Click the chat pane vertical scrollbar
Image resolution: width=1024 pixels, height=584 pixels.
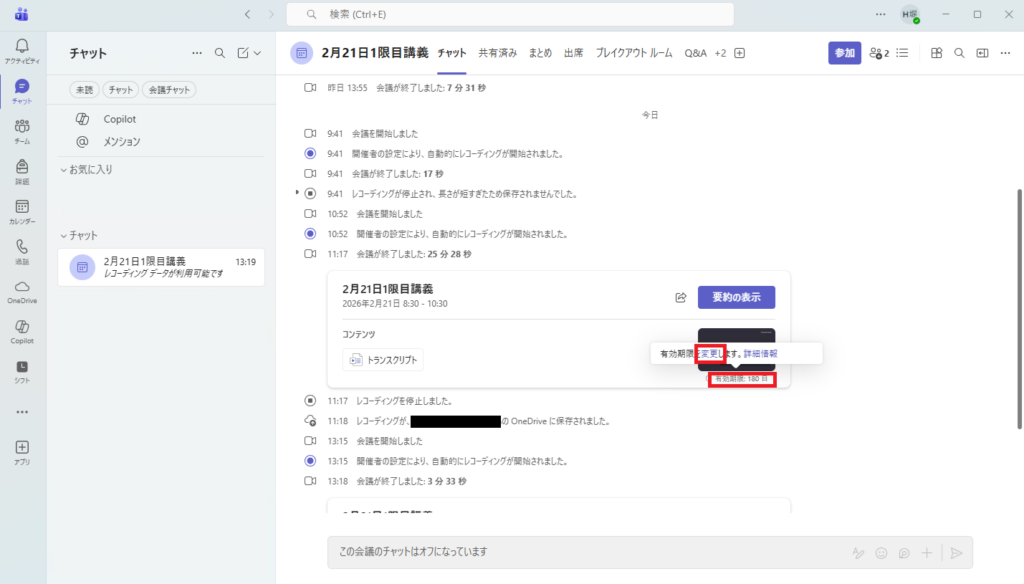[1019, 300]
